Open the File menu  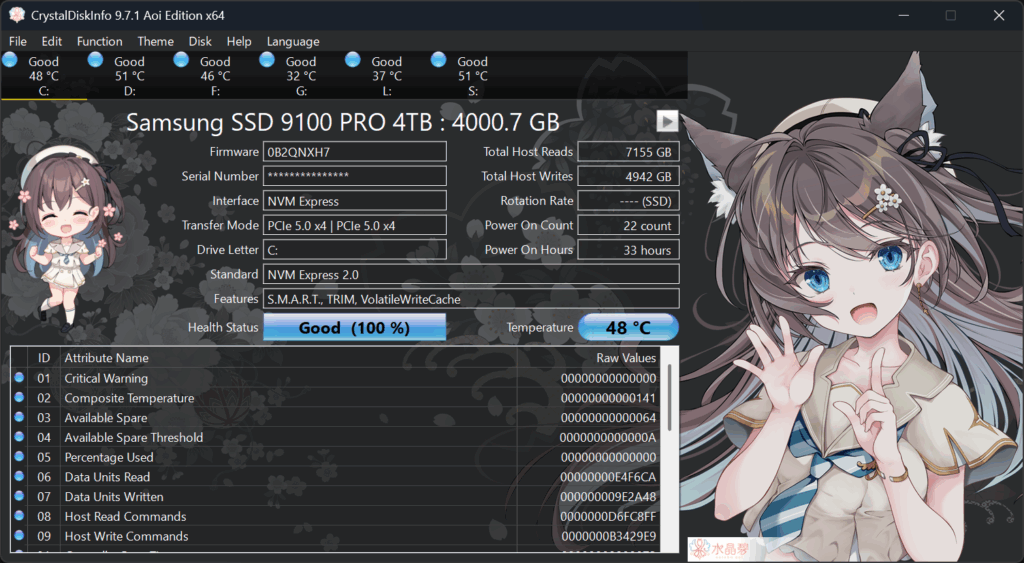tap(18, 41)
